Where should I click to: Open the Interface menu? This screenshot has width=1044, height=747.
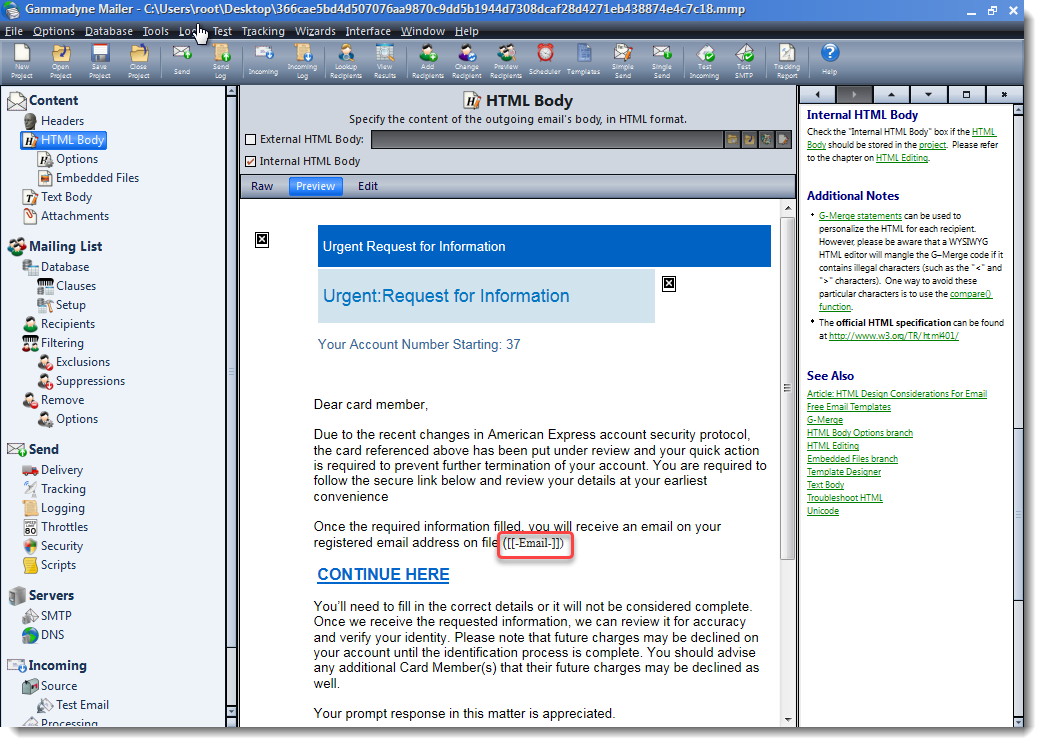point(368,31)
